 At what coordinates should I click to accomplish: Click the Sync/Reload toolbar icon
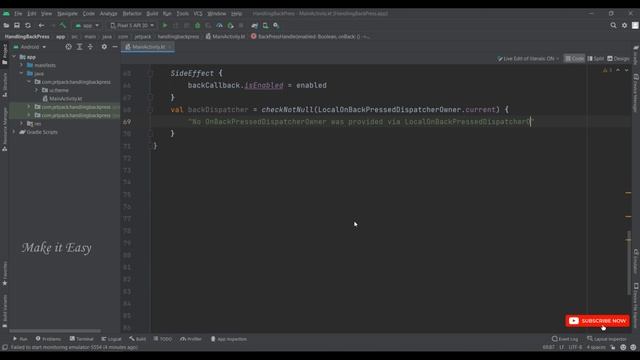click(x=28, y=25)
